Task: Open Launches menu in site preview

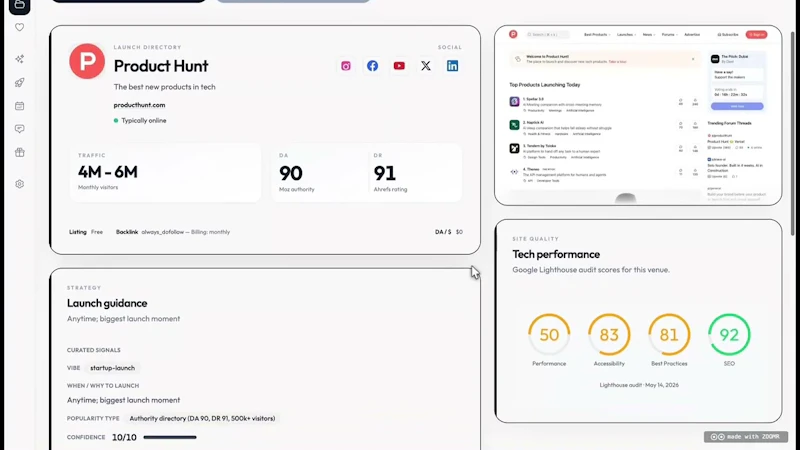Action: tap(626, 35)
